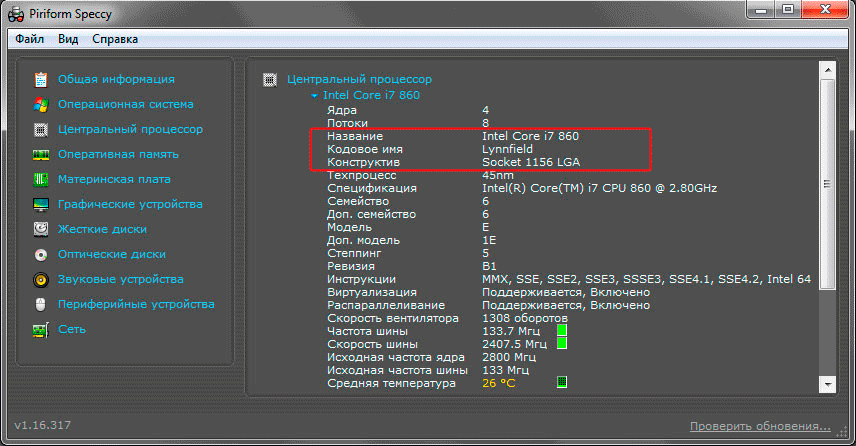Go to Материнская плата section

[114, 179]
